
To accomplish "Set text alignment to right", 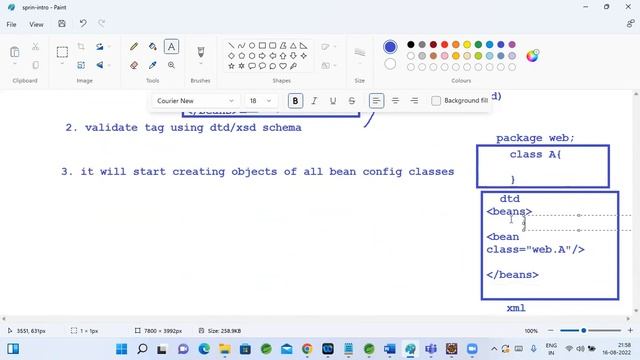I will pos(414,100).
